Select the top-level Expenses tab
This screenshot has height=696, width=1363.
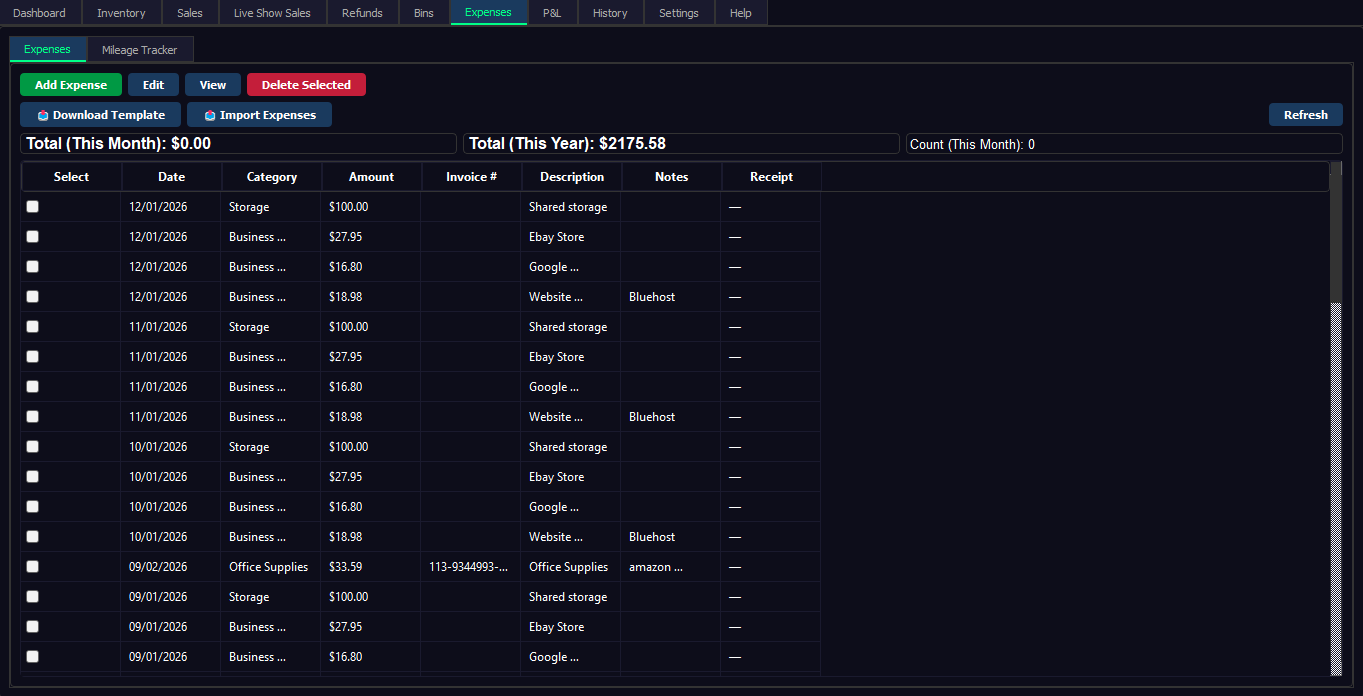[488, 13]
